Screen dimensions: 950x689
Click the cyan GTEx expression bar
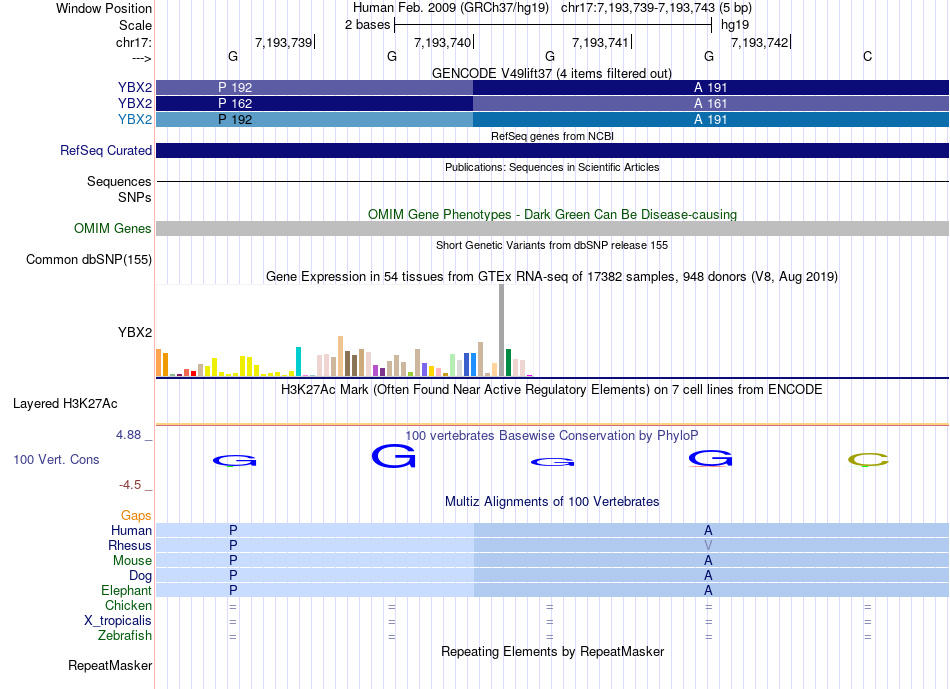pyautogui.click(x=298, y=361)
